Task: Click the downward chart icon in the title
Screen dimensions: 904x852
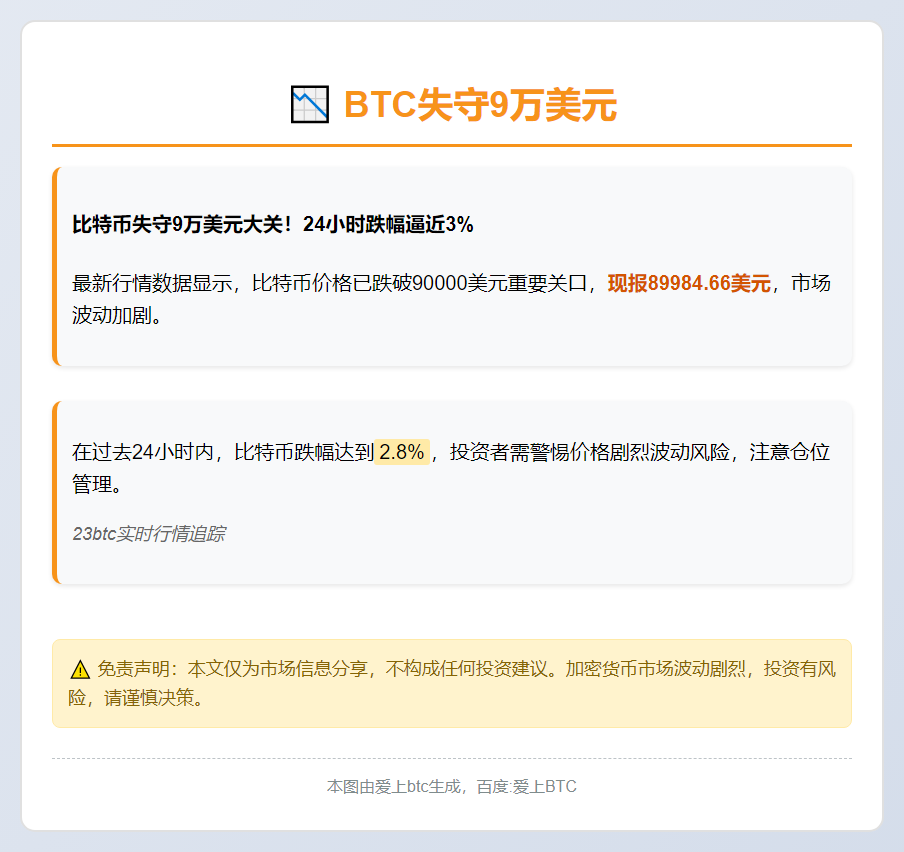Action: point(310,104)
